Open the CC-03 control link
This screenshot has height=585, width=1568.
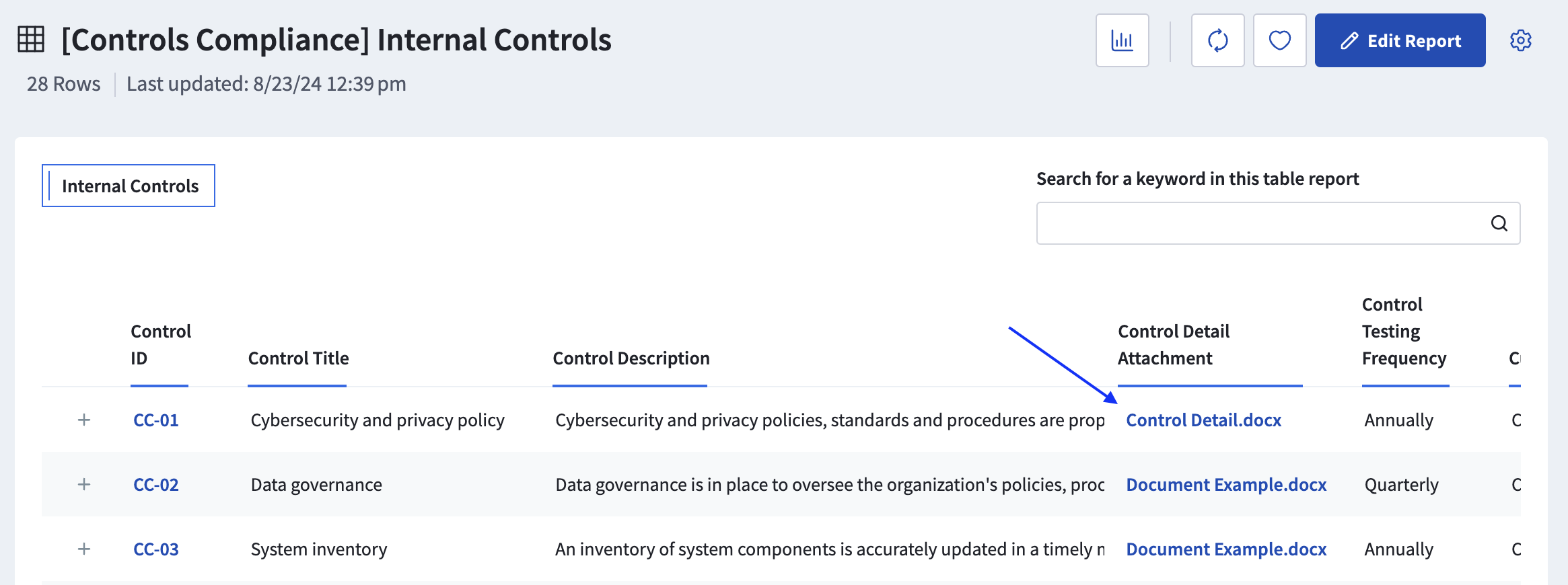[x=156, y=549]
